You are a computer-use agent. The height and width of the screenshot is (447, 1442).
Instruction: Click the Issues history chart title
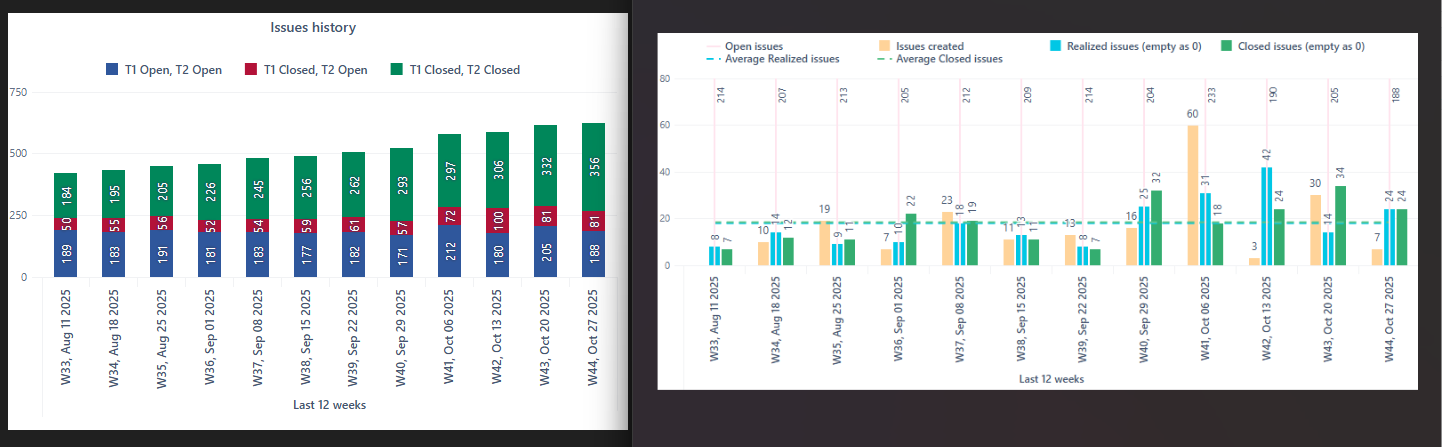(313, 28)
